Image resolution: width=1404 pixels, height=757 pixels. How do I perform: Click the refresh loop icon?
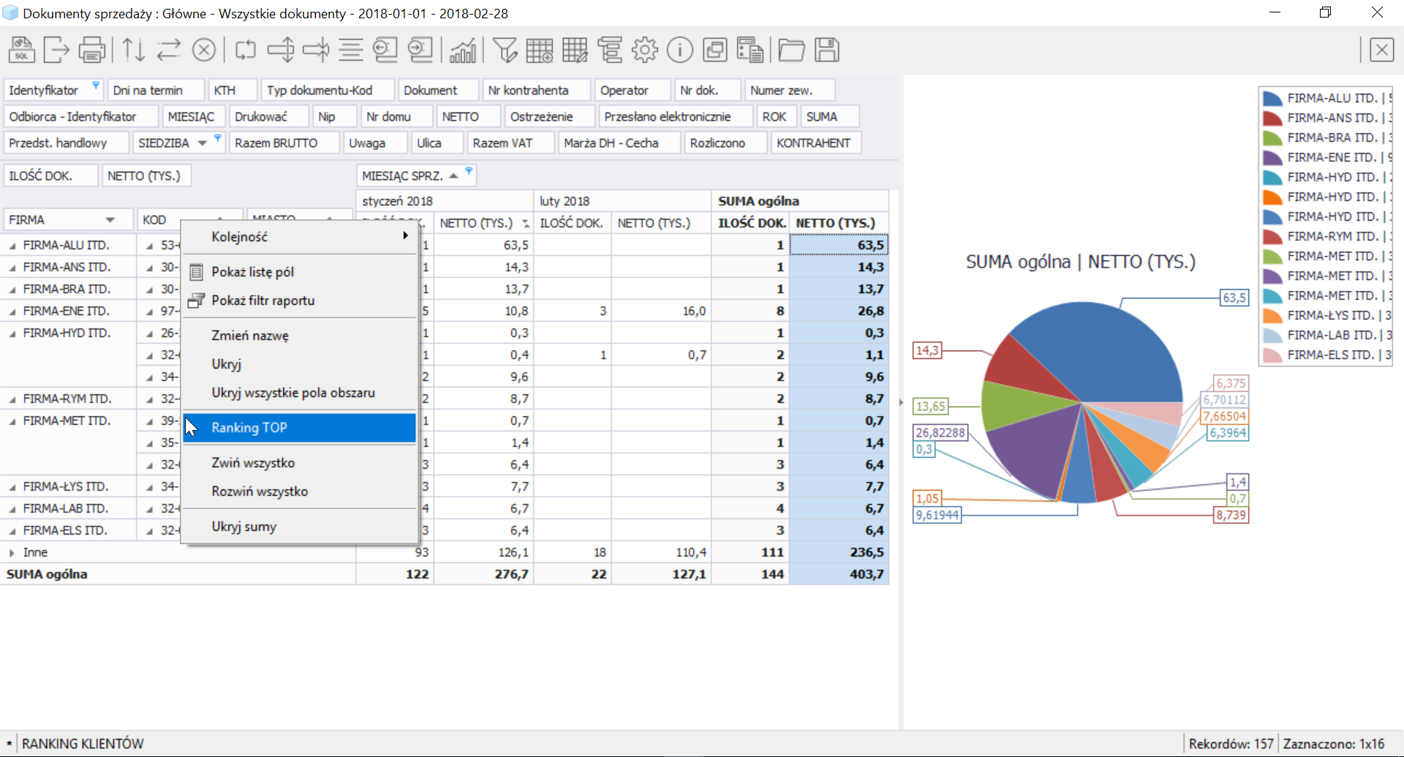pos(245,50)
